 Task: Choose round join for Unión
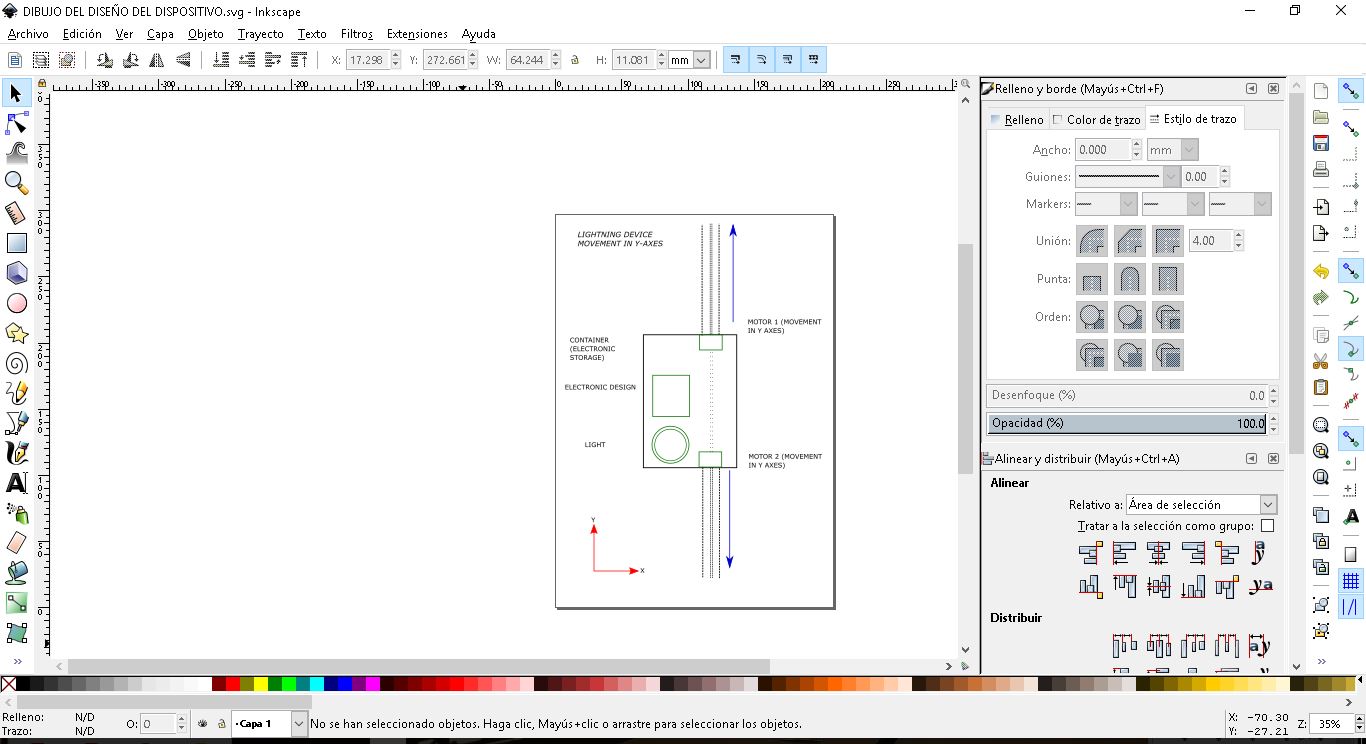tap(1091, 241)
